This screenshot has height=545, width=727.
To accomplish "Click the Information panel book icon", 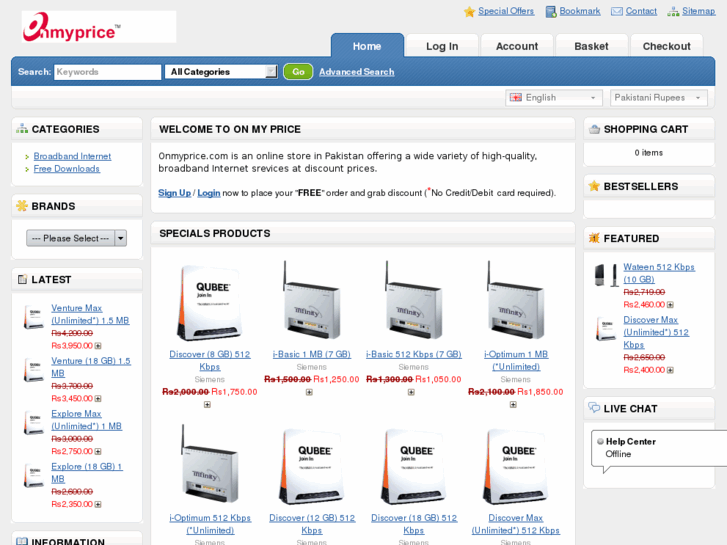I will tap(22, 541).
